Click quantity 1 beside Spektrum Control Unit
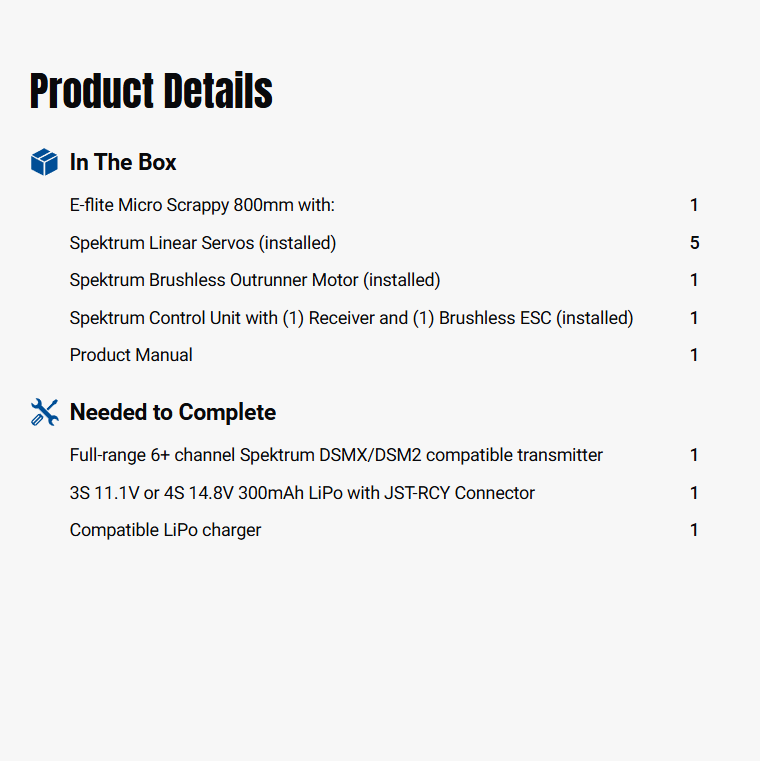760x761 pixels. (x=694, y=318)
